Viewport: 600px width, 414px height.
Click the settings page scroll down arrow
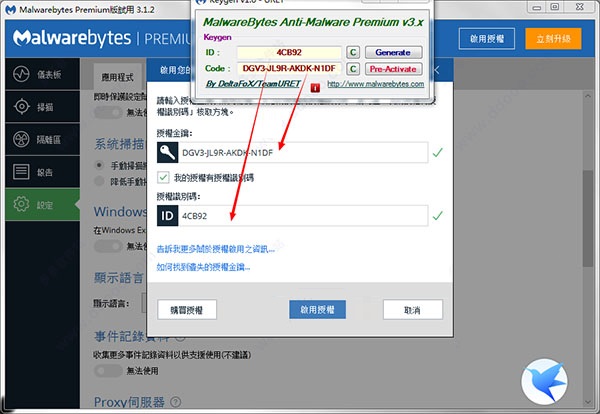pyautogui.click(x=588, y=403)
